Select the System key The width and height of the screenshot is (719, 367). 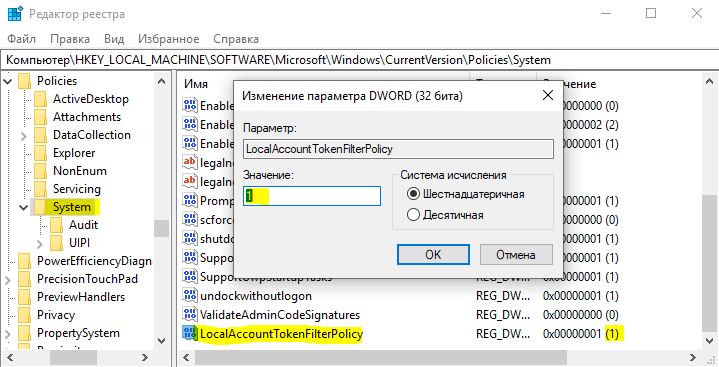pos(72,207)
